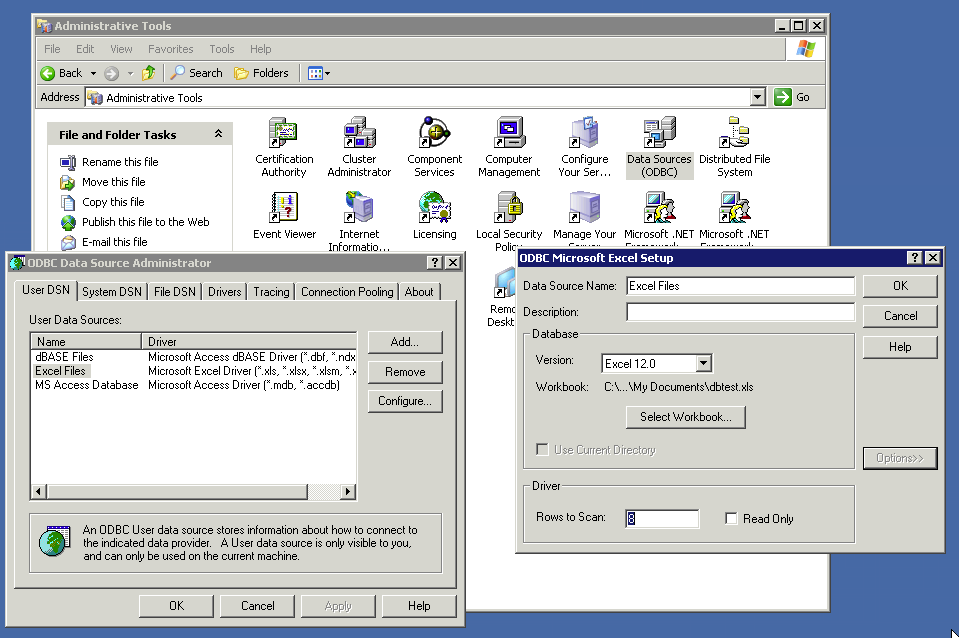Click the Go button beside the address bar
The image size is (959, 638).
792,97
